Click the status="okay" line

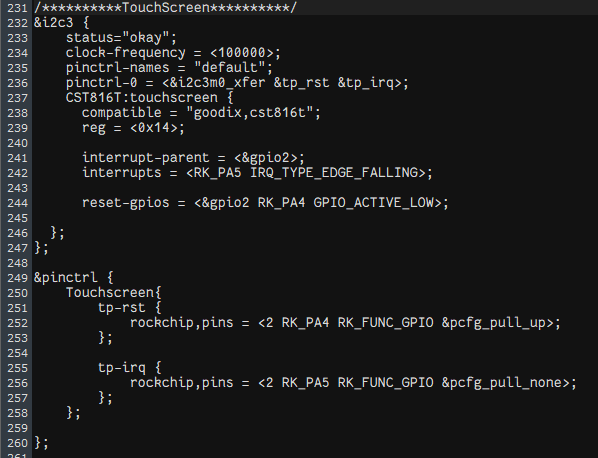(121, 38)
